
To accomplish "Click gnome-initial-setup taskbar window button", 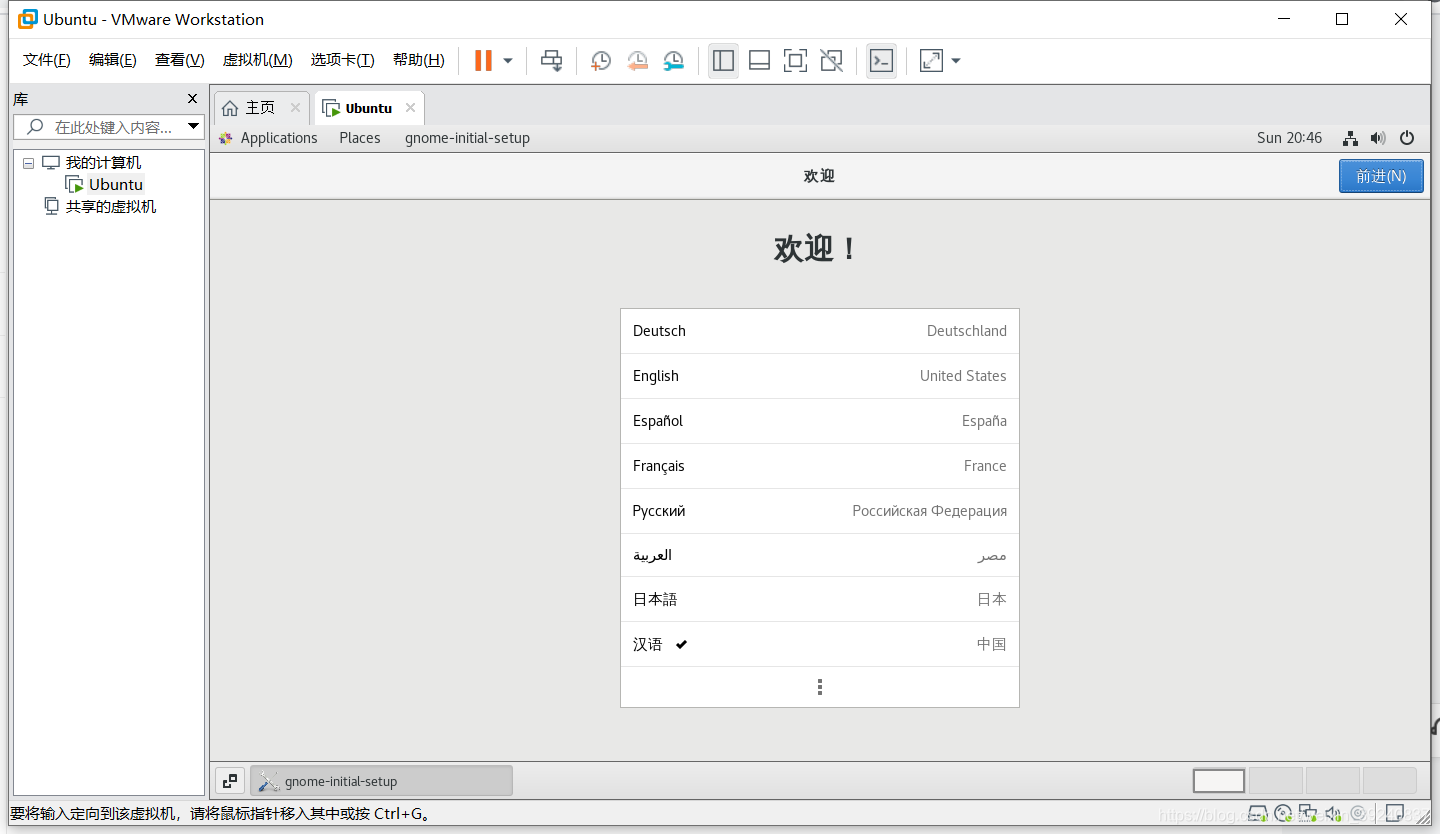I will tap(381, 781).
